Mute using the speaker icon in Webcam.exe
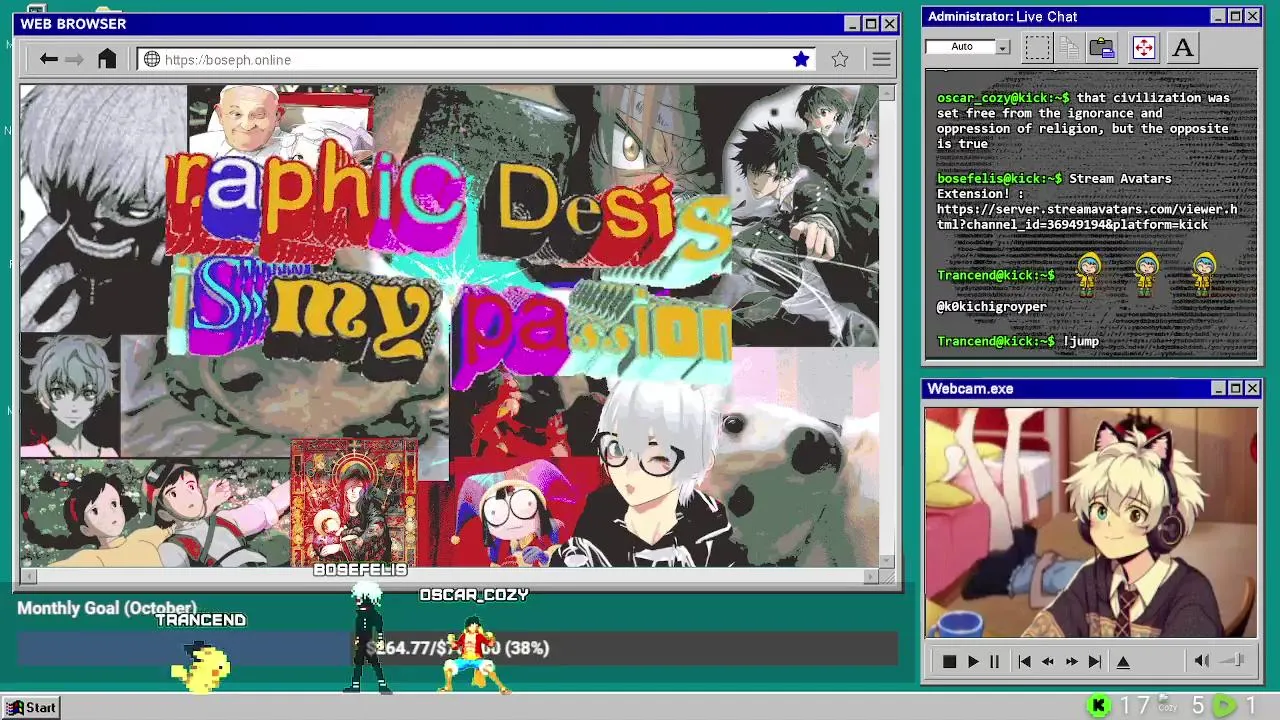Viewport: 1280px width, 720px height. 1202,660
